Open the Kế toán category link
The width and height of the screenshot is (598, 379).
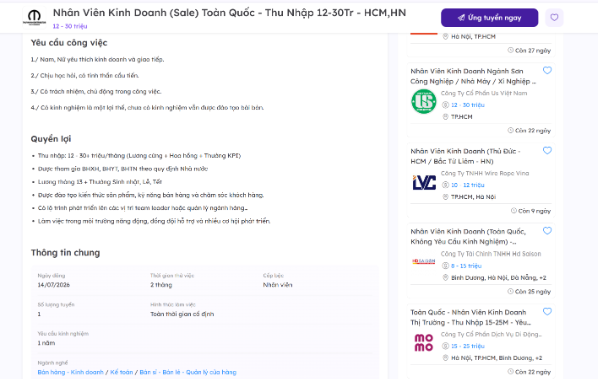click(x=122, y=372)
